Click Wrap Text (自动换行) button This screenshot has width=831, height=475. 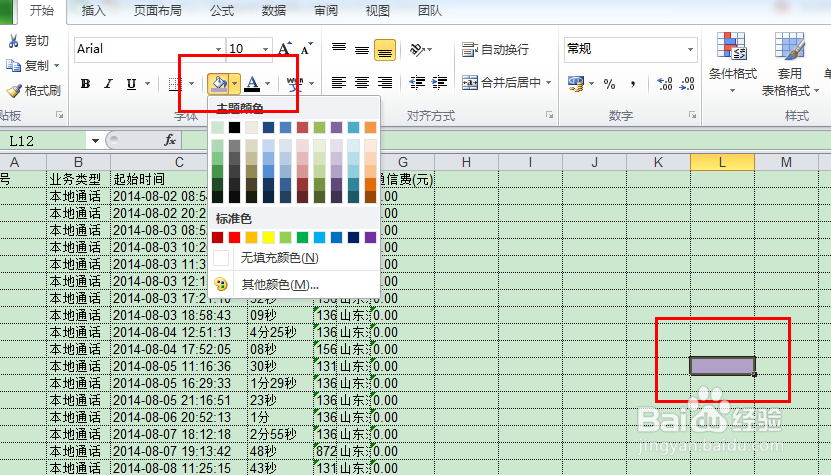(x=495, y=49)
